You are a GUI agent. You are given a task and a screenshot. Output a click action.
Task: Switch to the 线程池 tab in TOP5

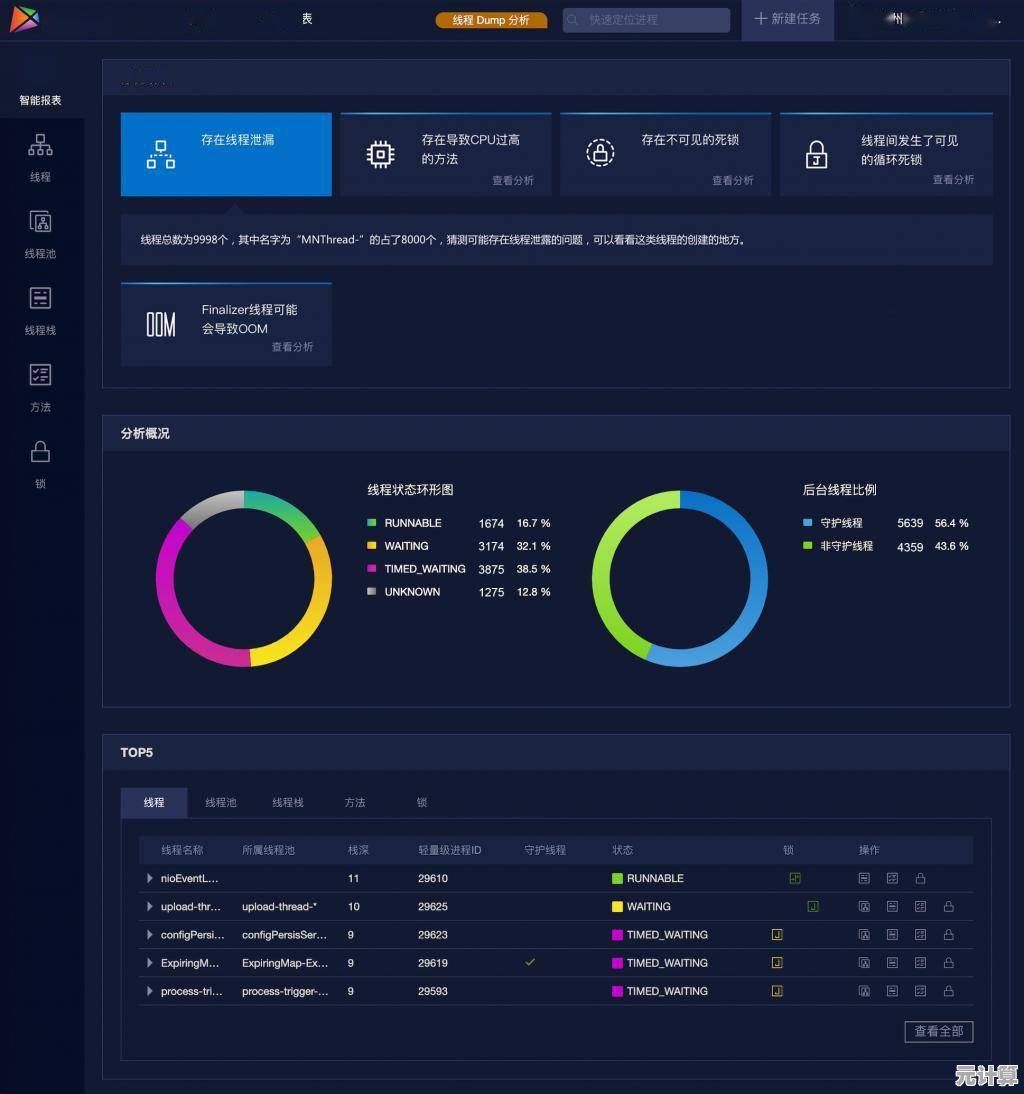click(221, 802)
